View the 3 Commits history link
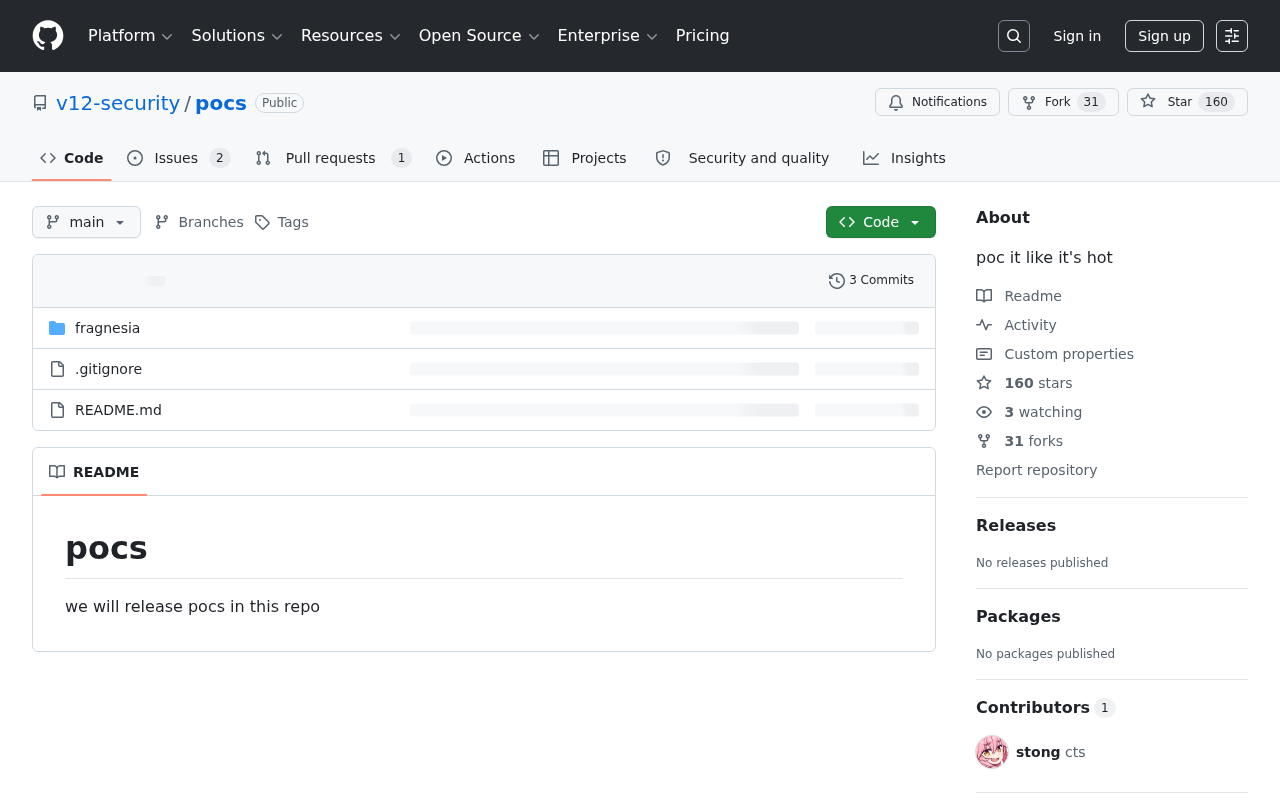Viewport: 1280px width, 800px height. click(x=871, y=280)
